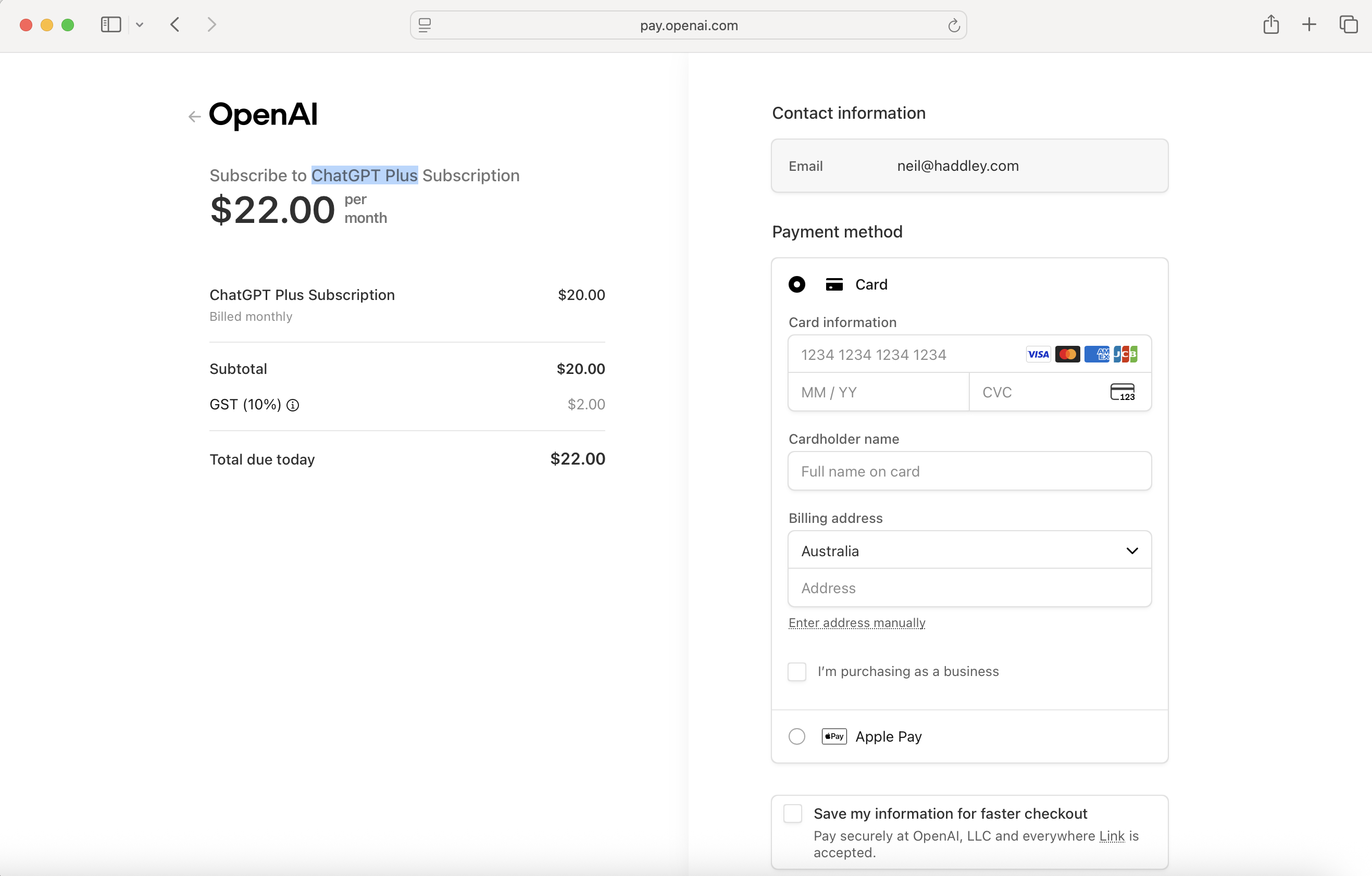Select the Card payment radio button
This screenshot has width=1372, height=876.
click(x=796, y=284)
